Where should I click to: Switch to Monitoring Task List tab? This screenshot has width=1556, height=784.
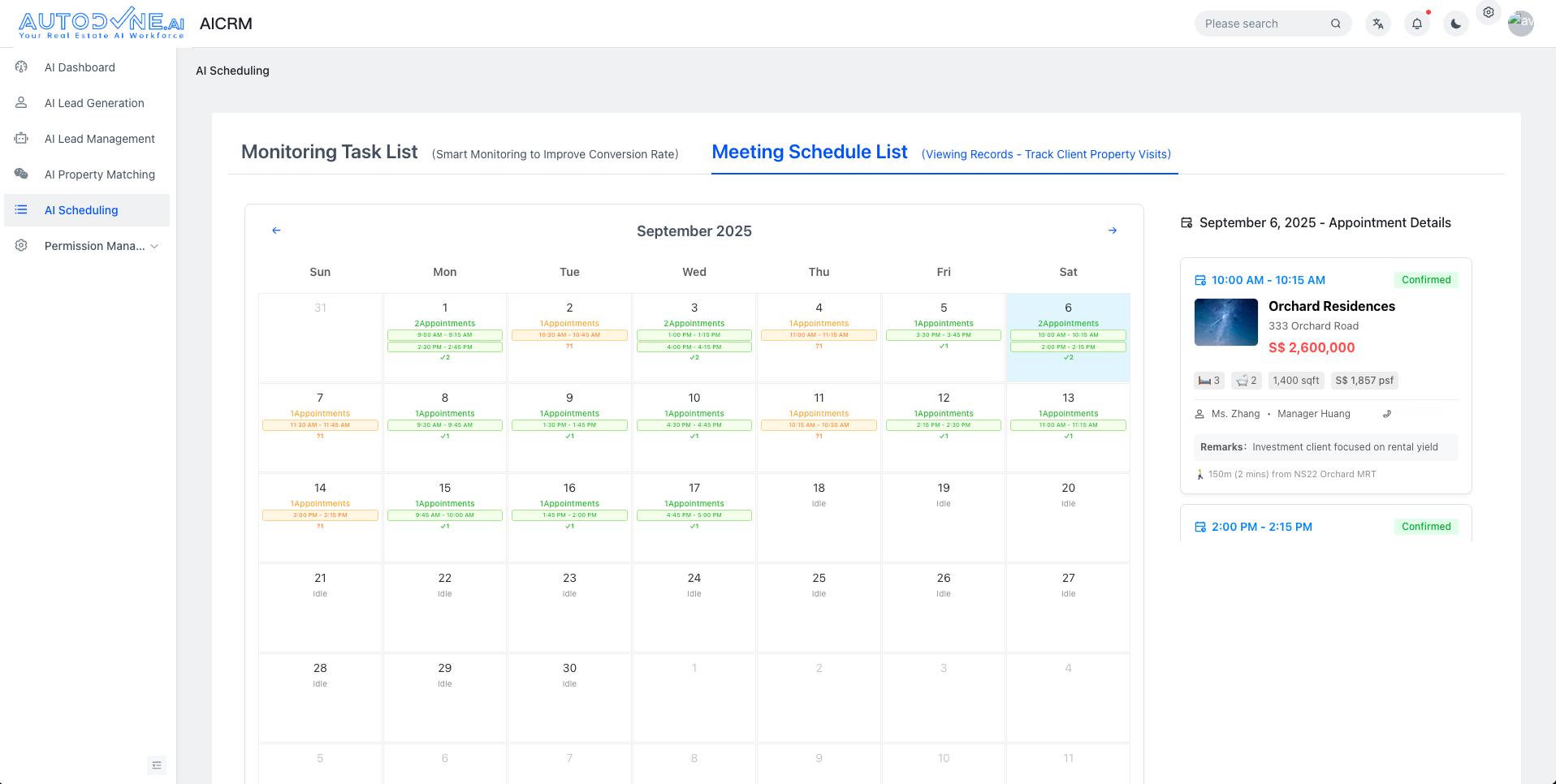click(x=330, y=153)
